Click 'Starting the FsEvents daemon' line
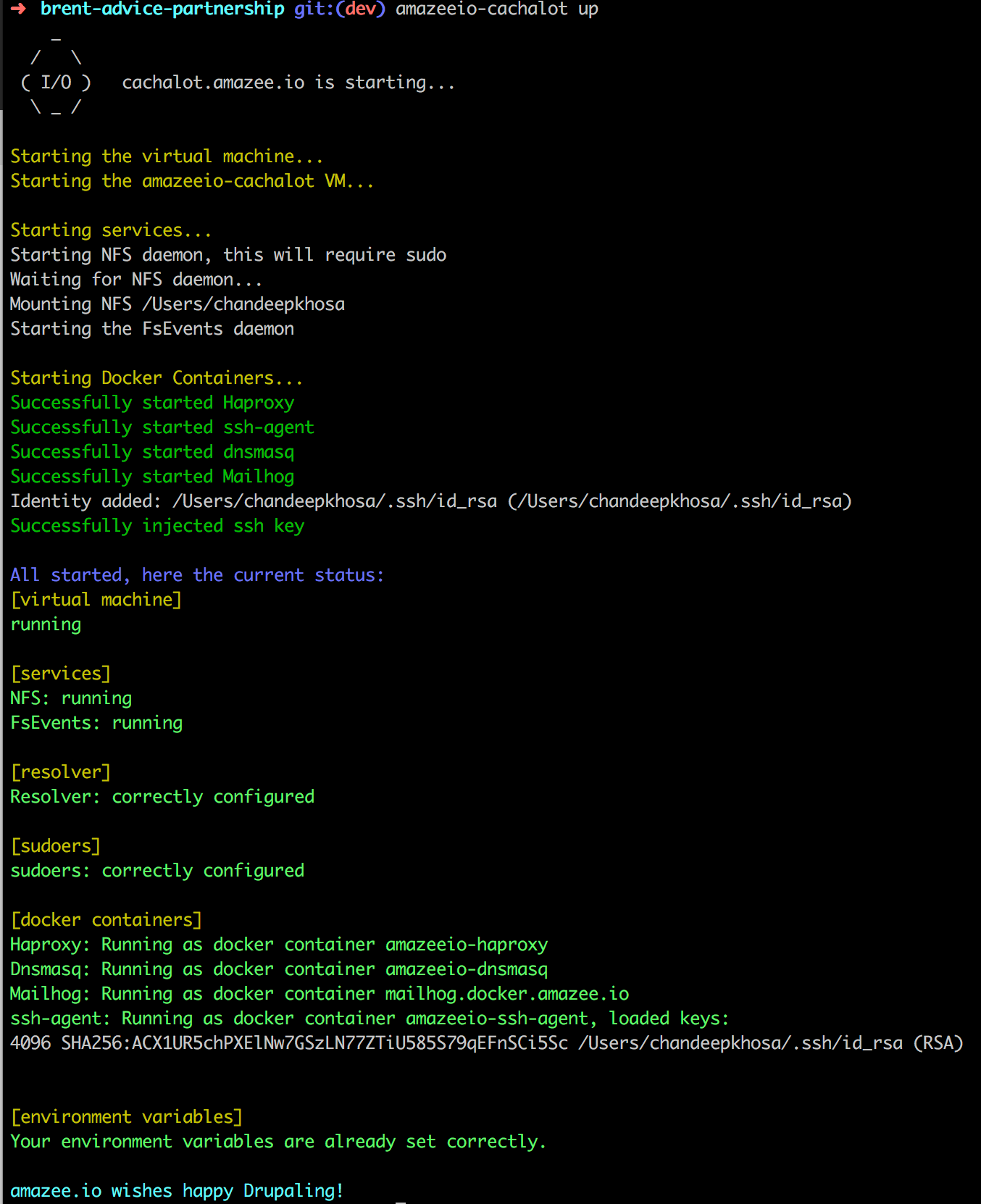The width and height of the screenshot is (981, 1204). click(152, 329)
